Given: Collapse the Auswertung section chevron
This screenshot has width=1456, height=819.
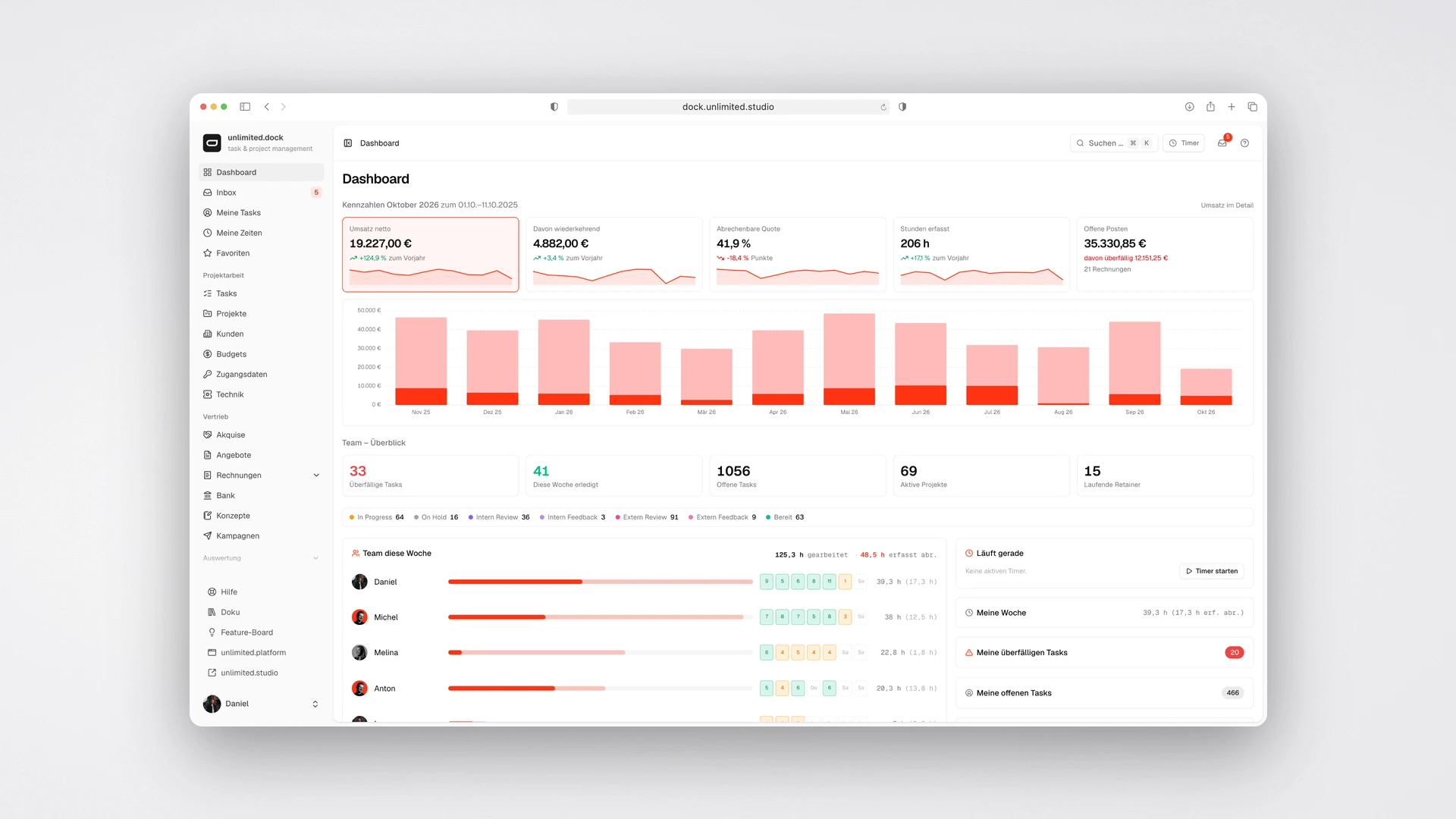Looking at the screenshot, I should tap(316, 558).
